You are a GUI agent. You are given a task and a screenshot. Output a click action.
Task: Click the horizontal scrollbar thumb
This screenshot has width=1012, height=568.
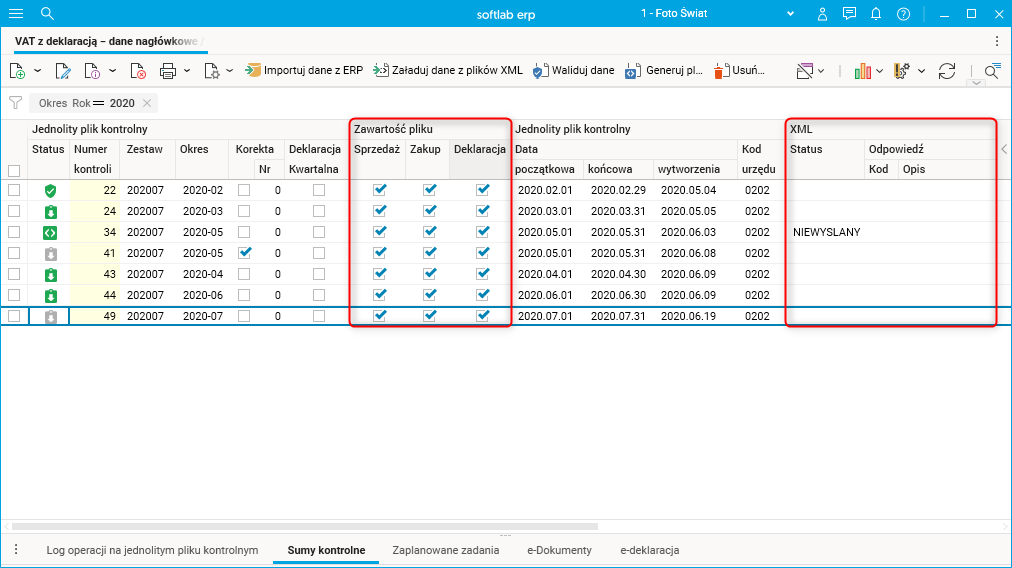305,527
